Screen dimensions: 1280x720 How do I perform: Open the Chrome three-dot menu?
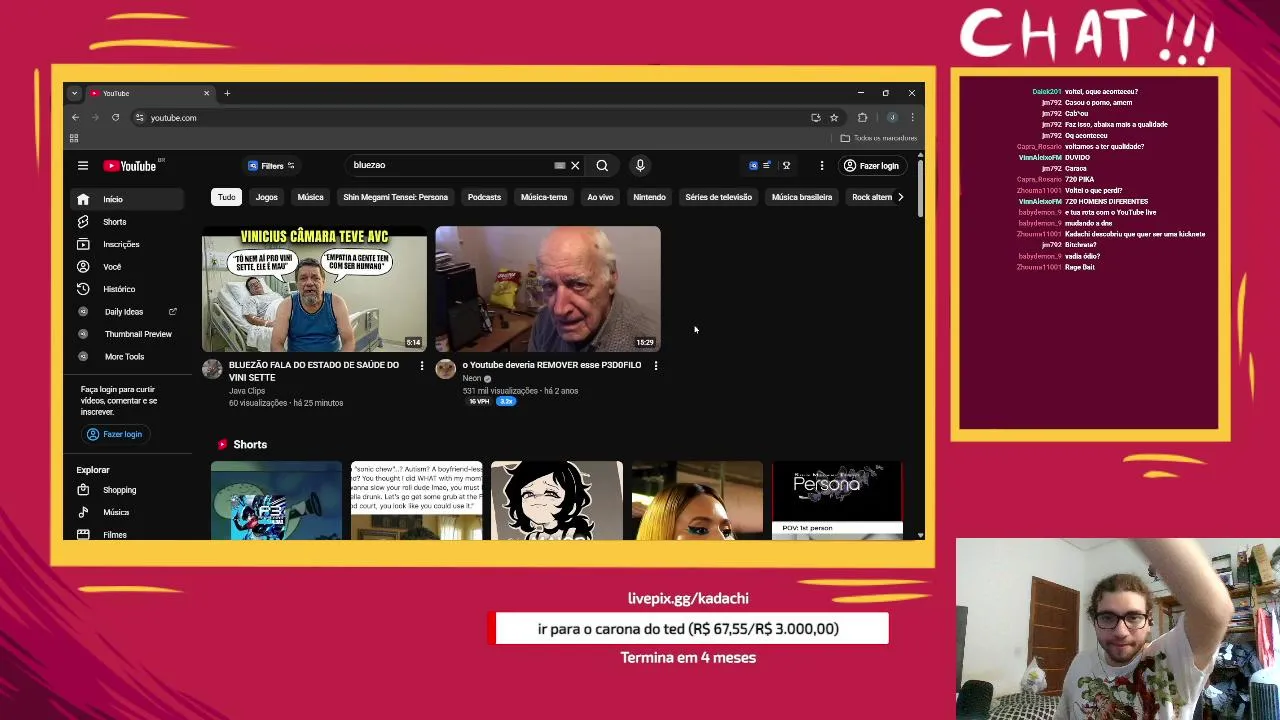pos(912,118)
